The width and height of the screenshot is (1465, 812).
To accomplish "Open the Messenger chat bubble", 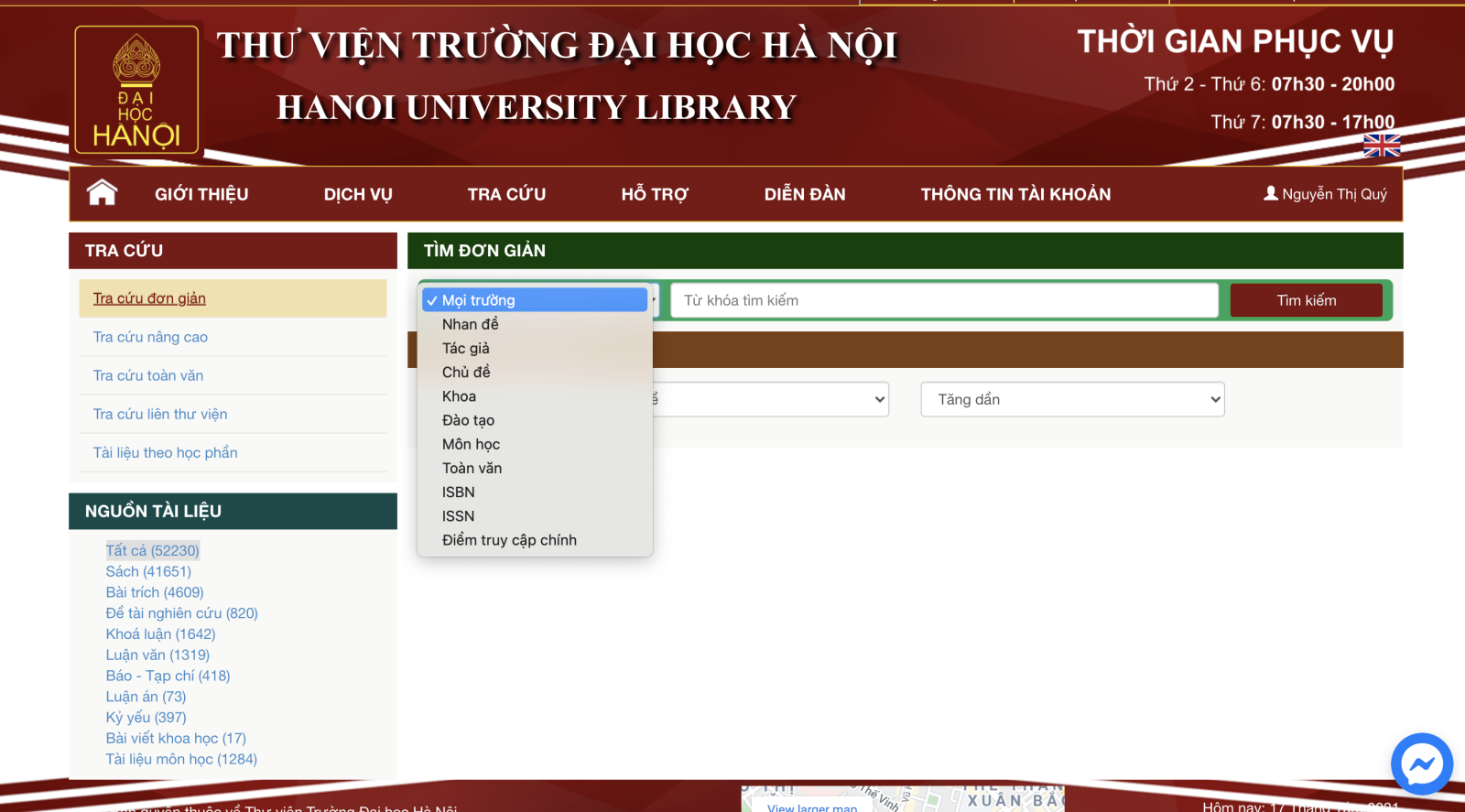I will (1421, 763).
